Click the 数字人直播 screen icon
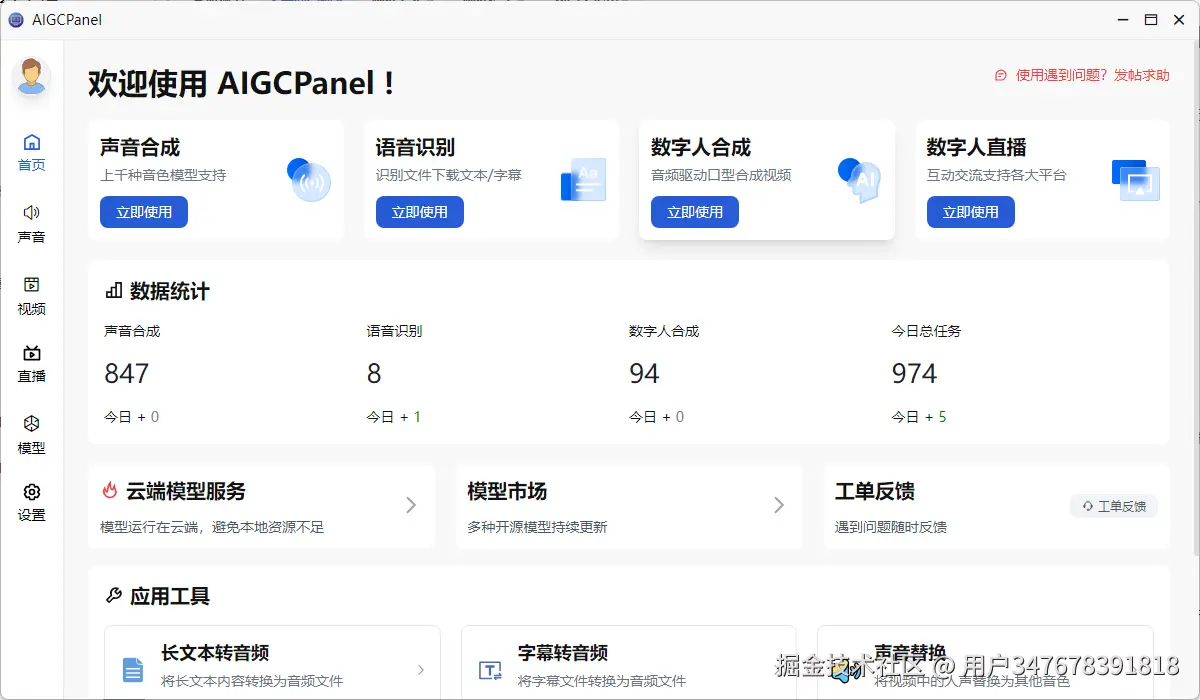 1136,180
